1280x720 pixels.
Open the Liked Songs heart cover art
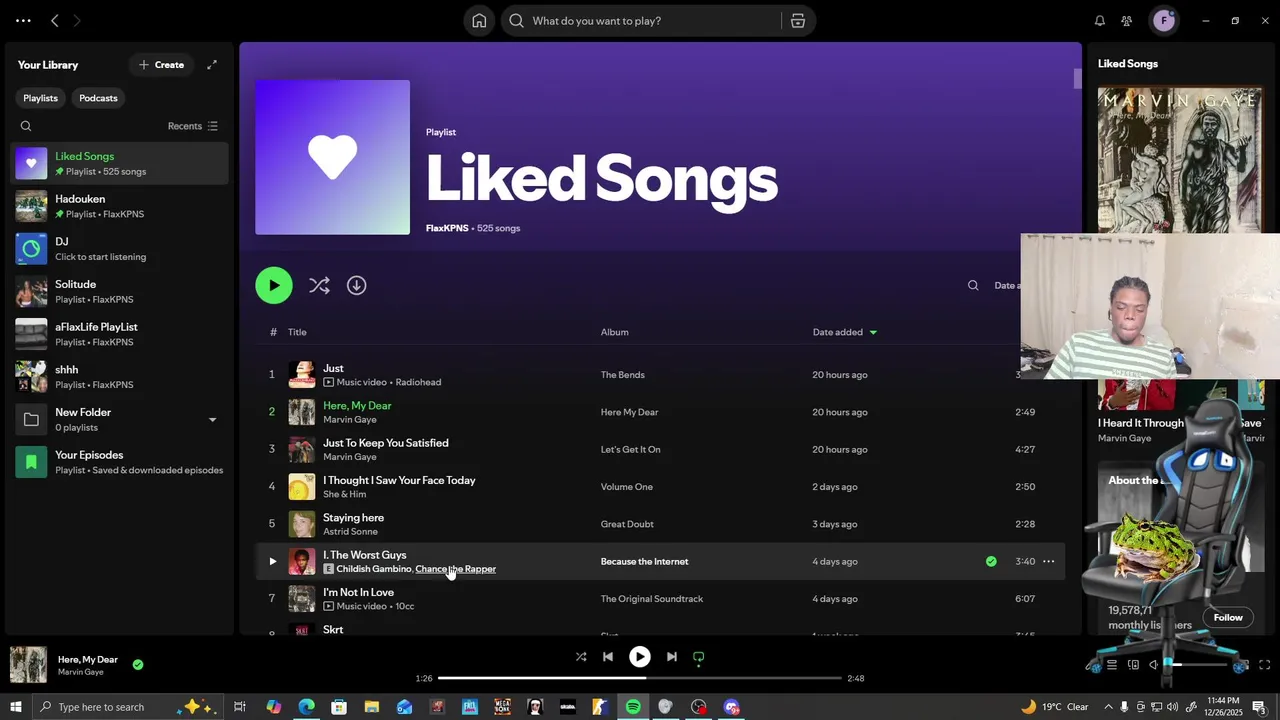[333, 157]
